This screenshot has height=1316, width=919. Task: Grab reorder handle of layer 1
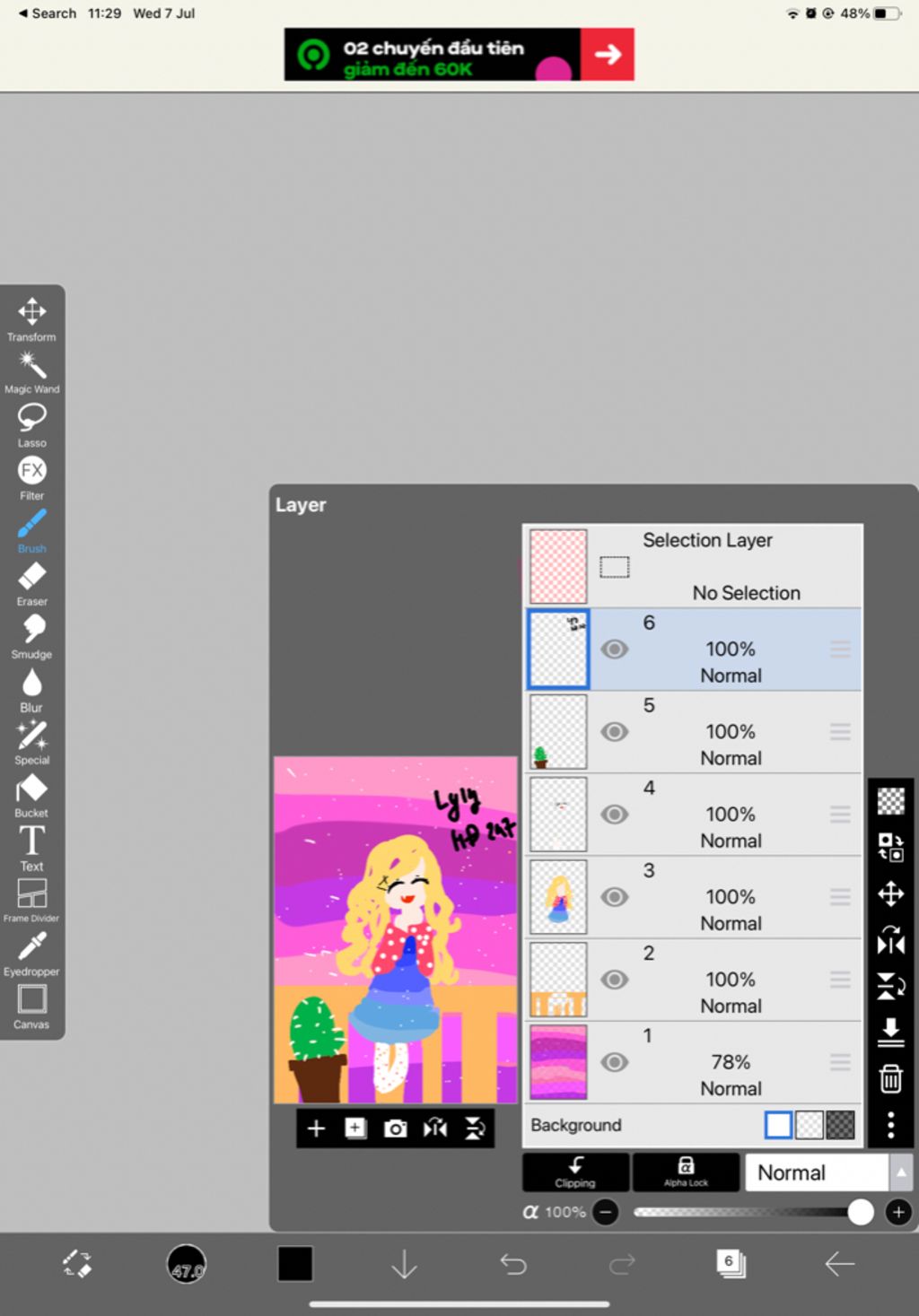click(840, 1061)
